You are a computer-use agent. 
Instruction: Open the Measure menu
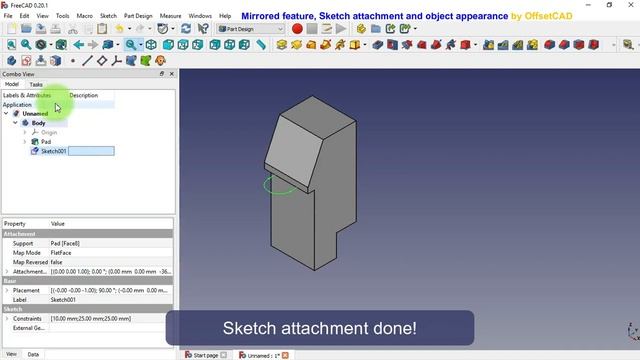(x=170, y=16)
